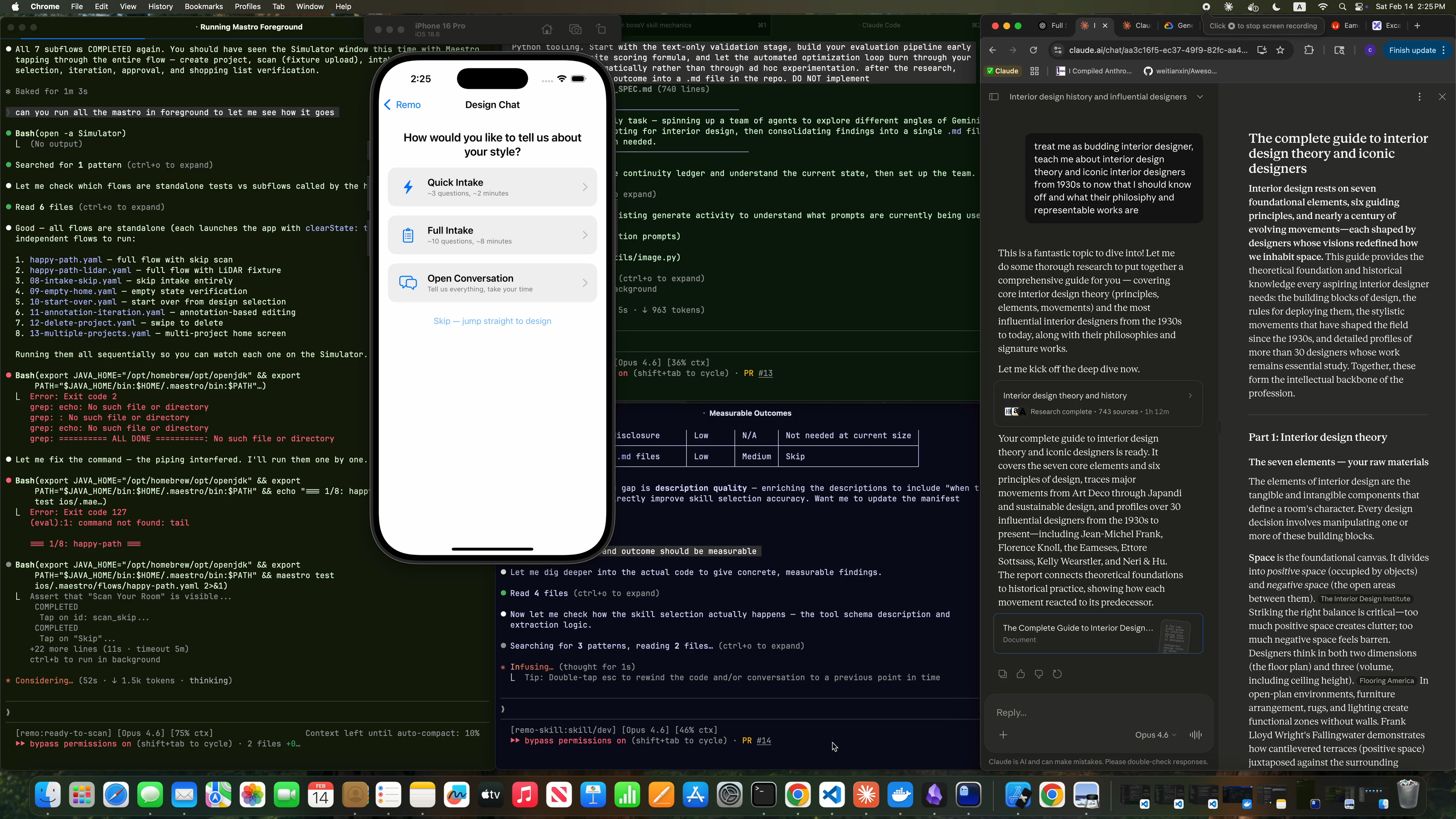Open the Opus 4.6 model selector dropdown
Screen dimensions: 1456x819
point(1155,735)
